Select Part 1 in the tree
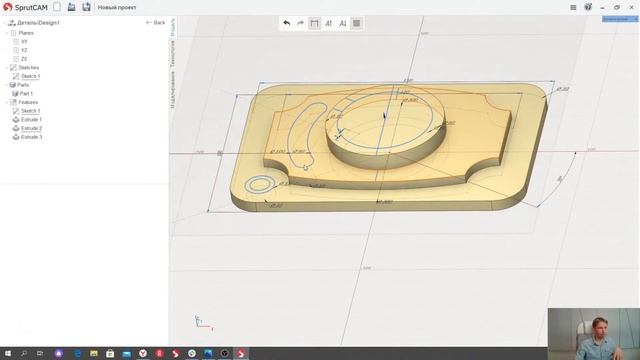Screen dimensions: 640x360 point(26,93)
